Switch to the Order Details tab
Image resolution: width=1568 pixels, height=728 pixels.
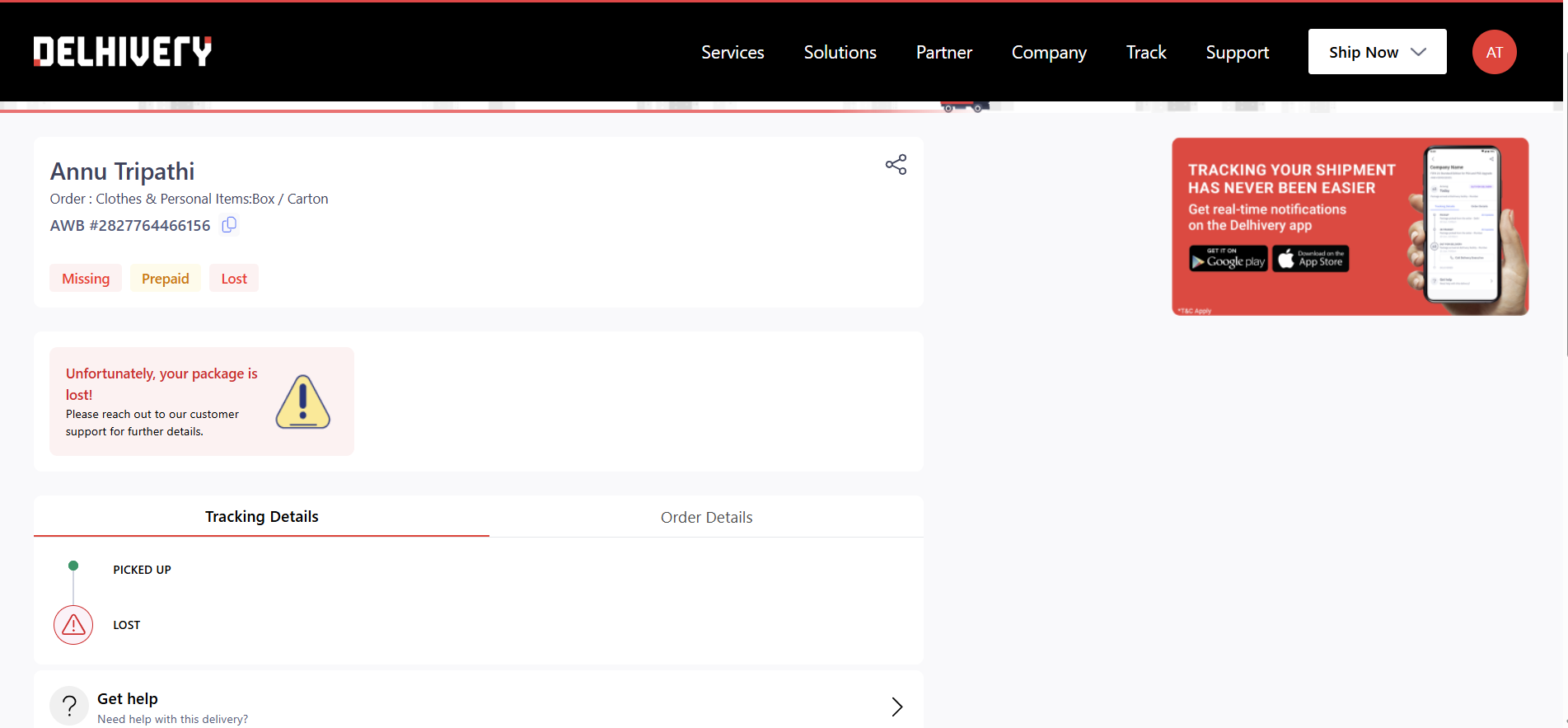tap(706, 517)
